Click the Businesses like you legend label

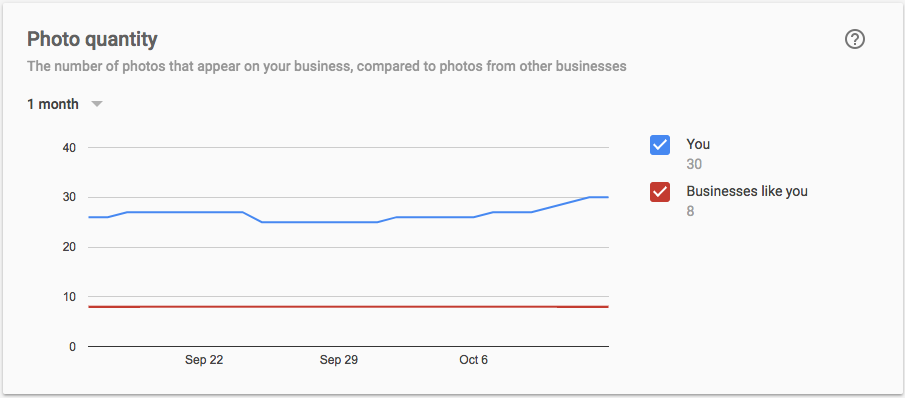pos(747,191)
